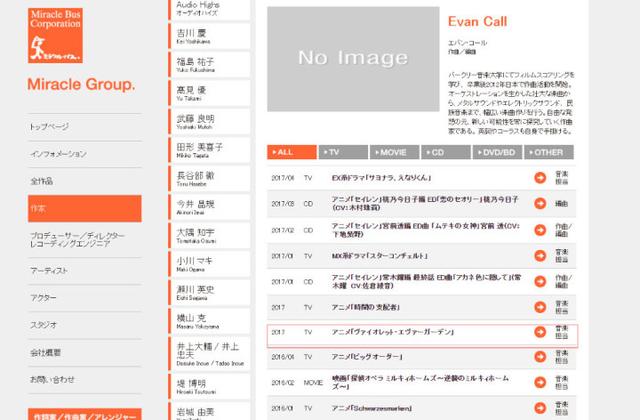Click title 映画「探偵オペラ ミルキィホームズ」
Screen dimensions: 640x420
tap(420, 382)
